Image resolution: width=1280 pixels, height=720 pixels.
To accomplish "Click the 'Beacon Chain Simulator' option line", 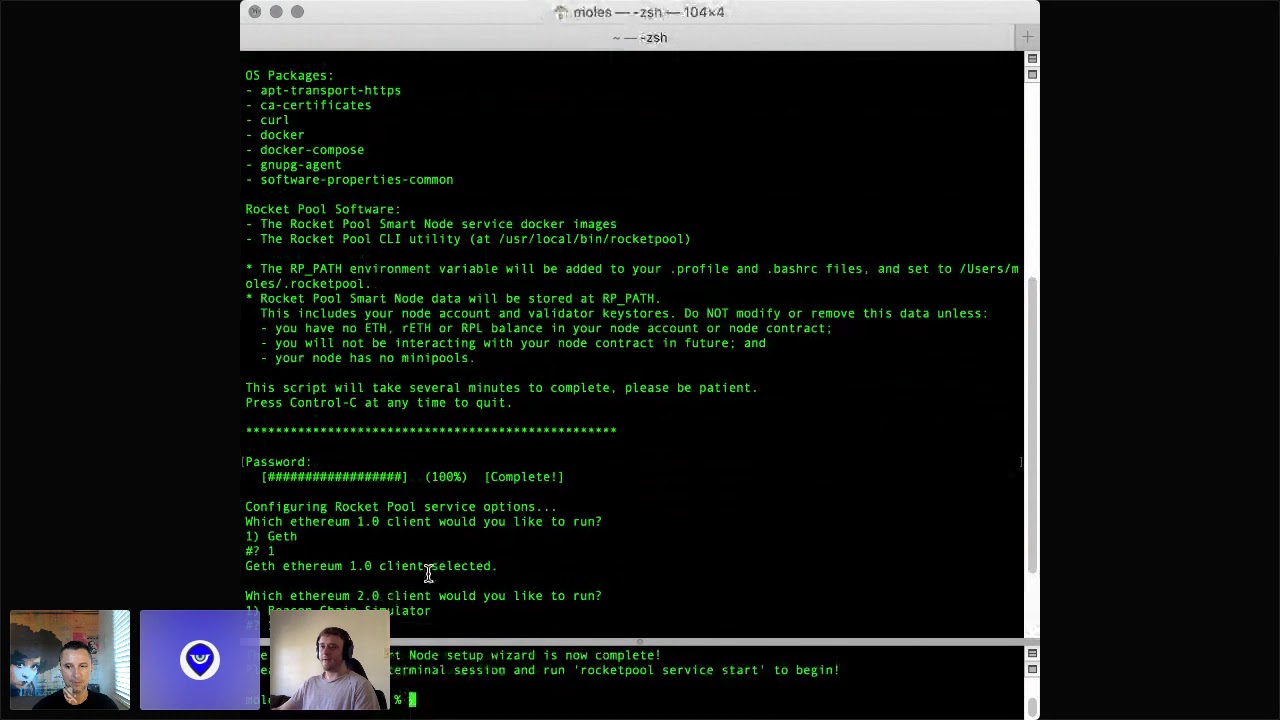I will (x=338, y=611).
